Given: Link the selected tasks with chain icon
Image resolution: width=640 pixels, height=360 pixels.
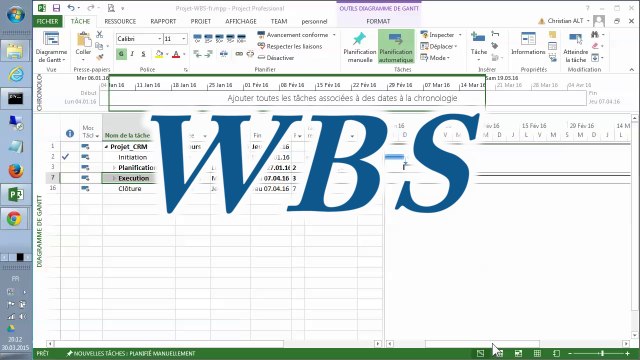Looking at the screenshot, I should [239, 54].
